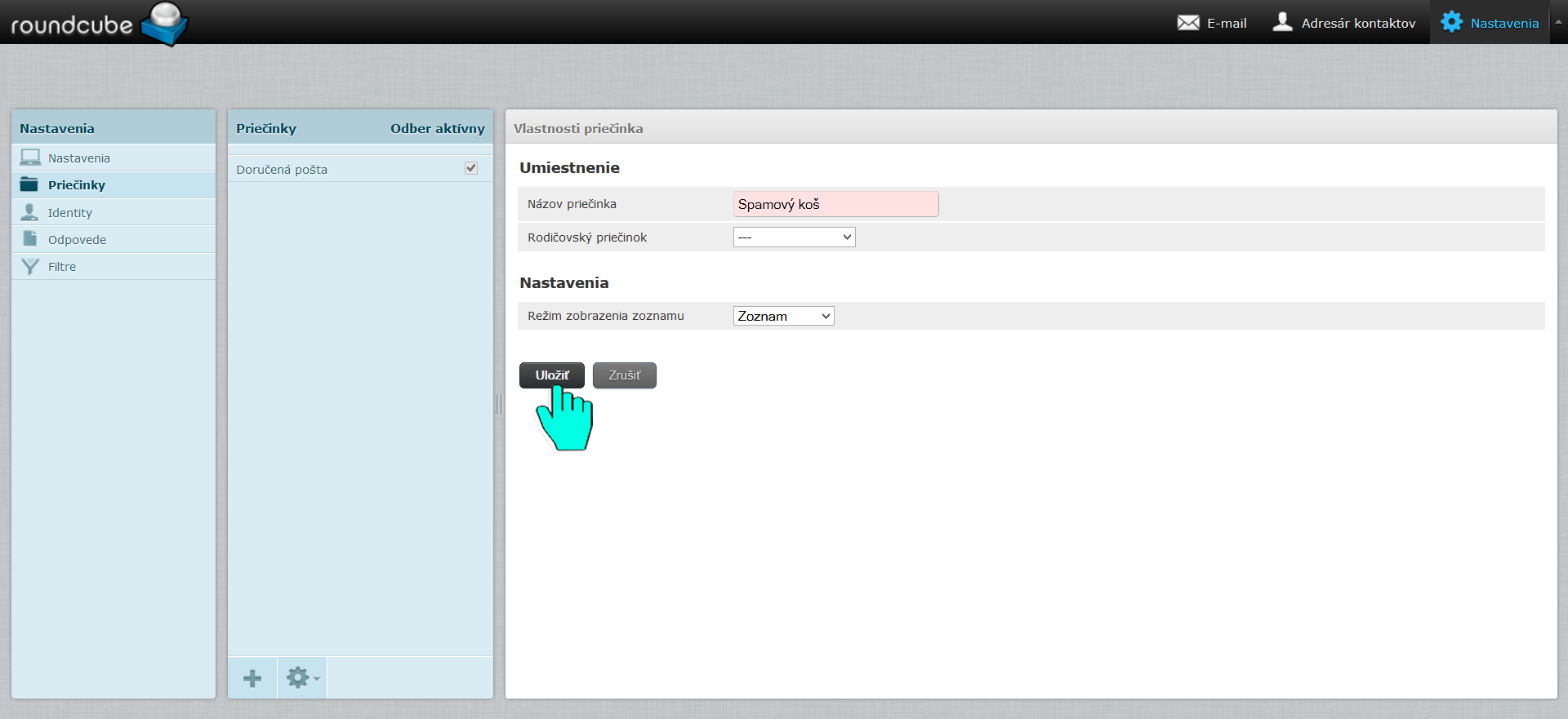The image size is (1568, 719).
Task: Click the panel splitter handle
Action: pyautogui.click(x=499, y=404)
